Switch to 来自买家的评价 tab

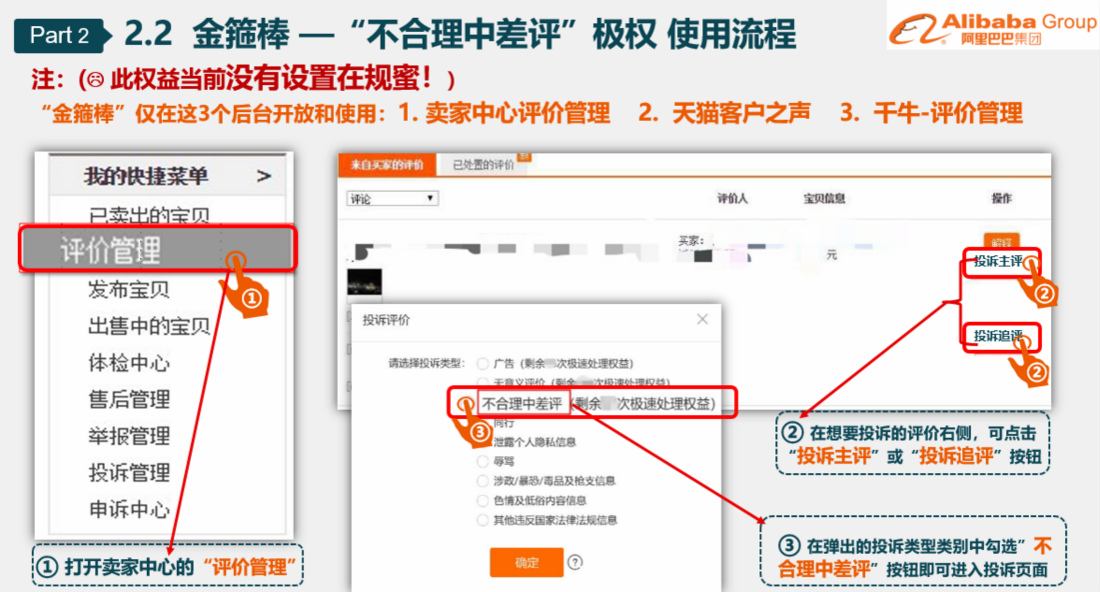point(387,165)
